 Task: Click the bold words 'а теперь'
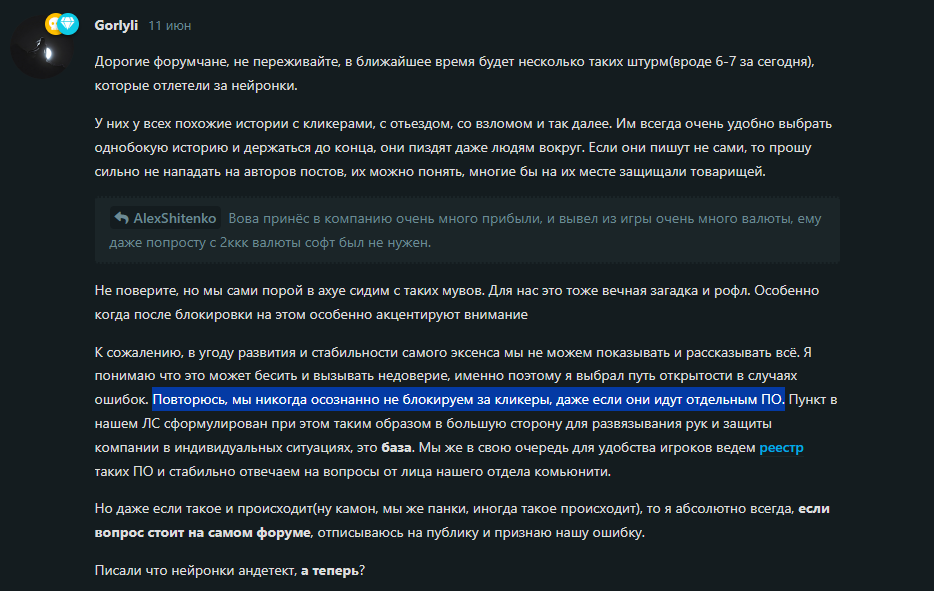tap(329, 570)
